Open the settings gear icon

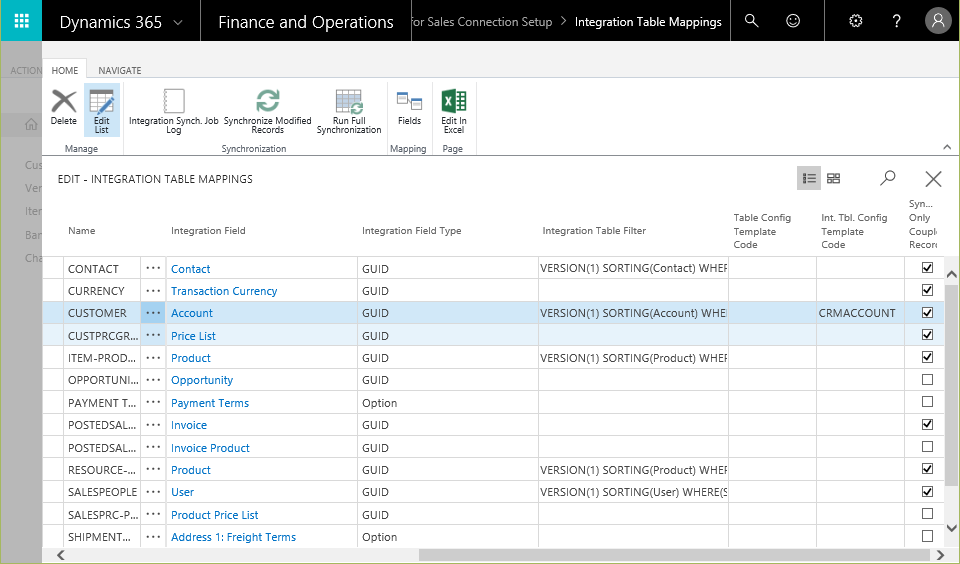pyautogui.click(x=856, y=21)
